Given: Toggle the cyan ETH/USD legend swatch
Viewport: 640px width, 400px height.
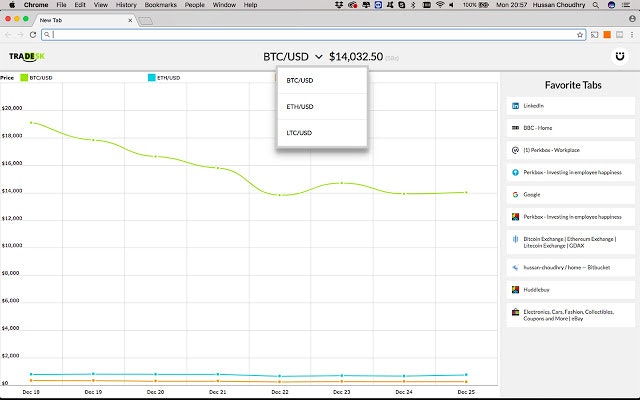Looking at the screenshot, I should (151, 78).
